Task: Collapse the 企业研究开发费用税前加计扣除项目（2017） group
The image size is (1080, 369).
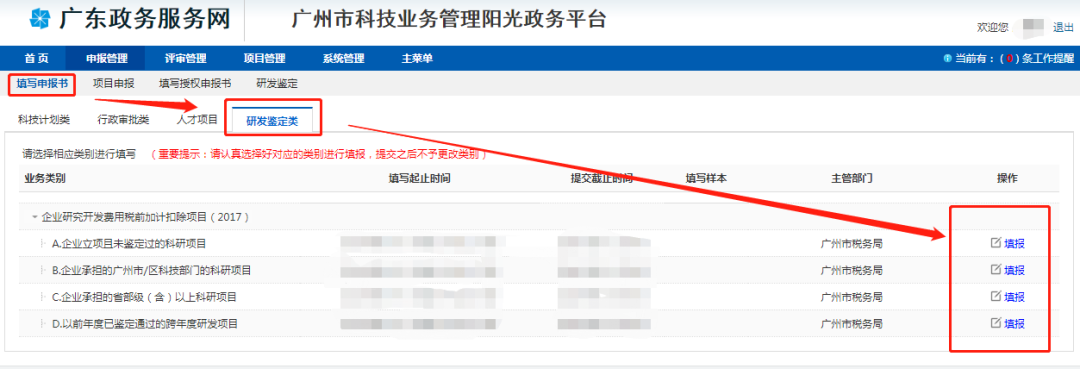Action: tap(34, 217)
